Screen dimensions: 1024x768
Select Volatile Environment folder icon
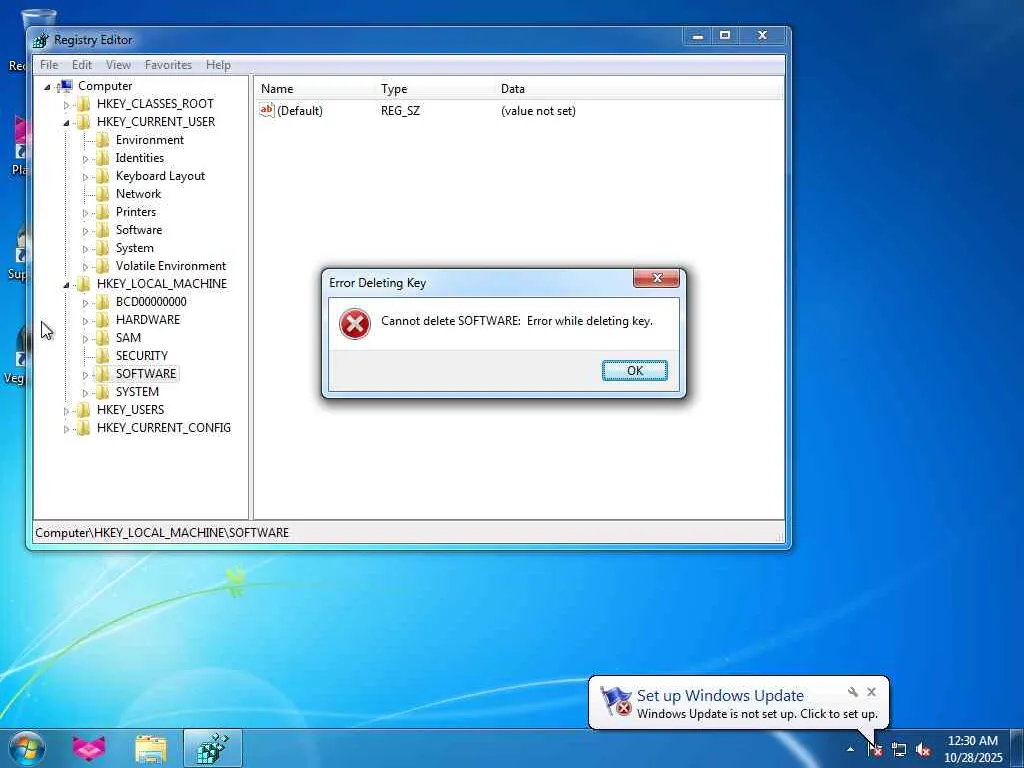[x=102, y=266]
